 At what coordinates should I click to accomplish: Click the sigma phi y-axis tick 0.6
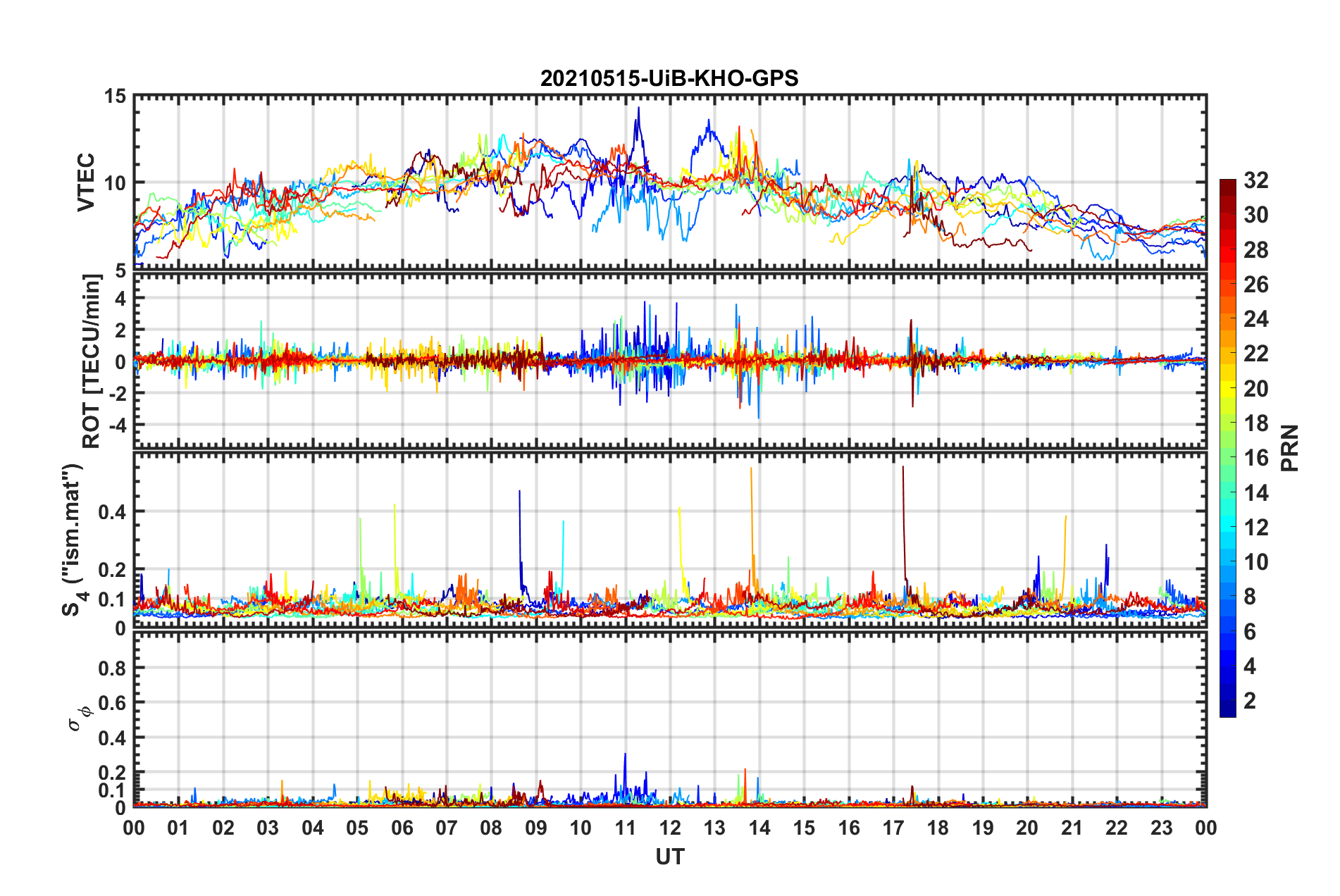(x=112, y=703)
